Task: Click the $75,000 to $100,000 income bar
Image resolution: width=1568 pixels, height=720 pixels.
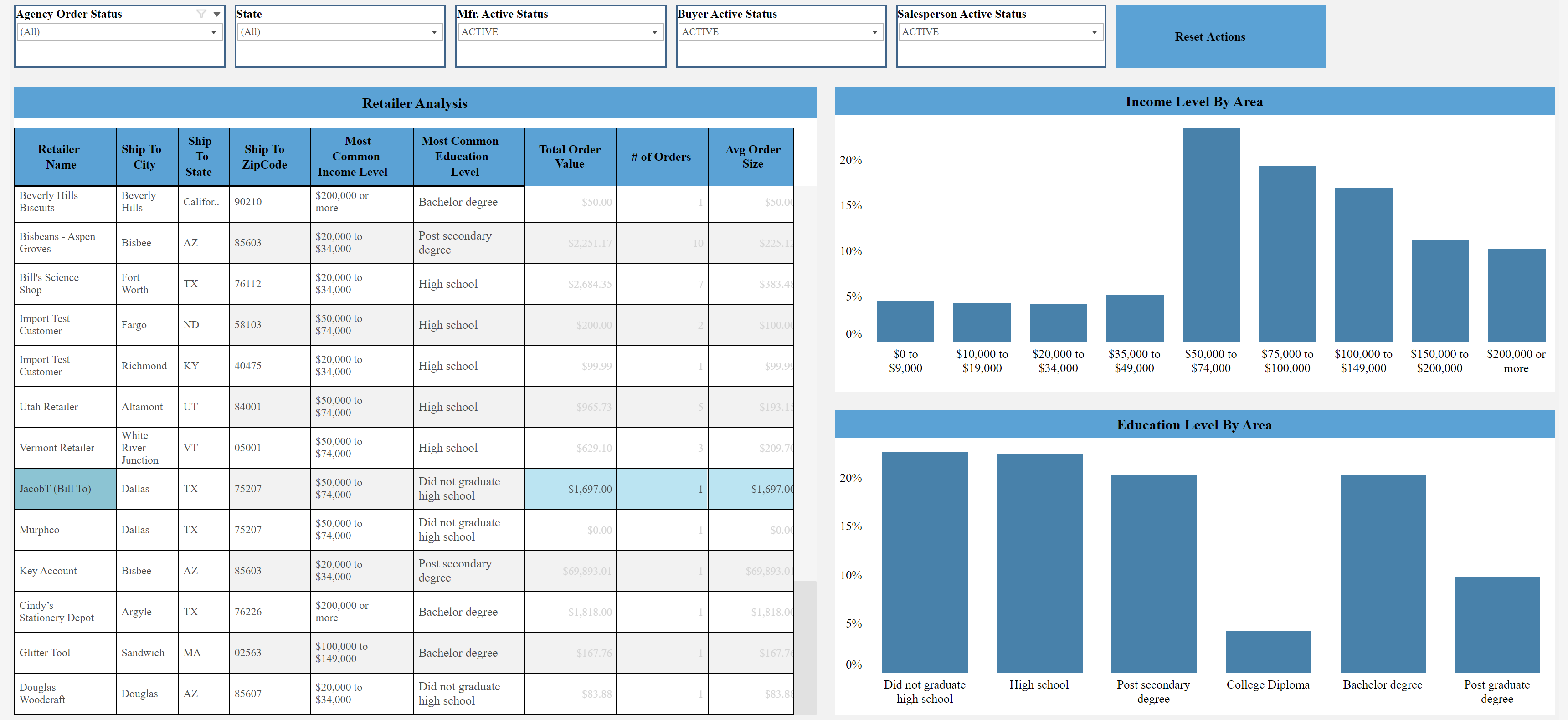Action: tap(1287, 254)
